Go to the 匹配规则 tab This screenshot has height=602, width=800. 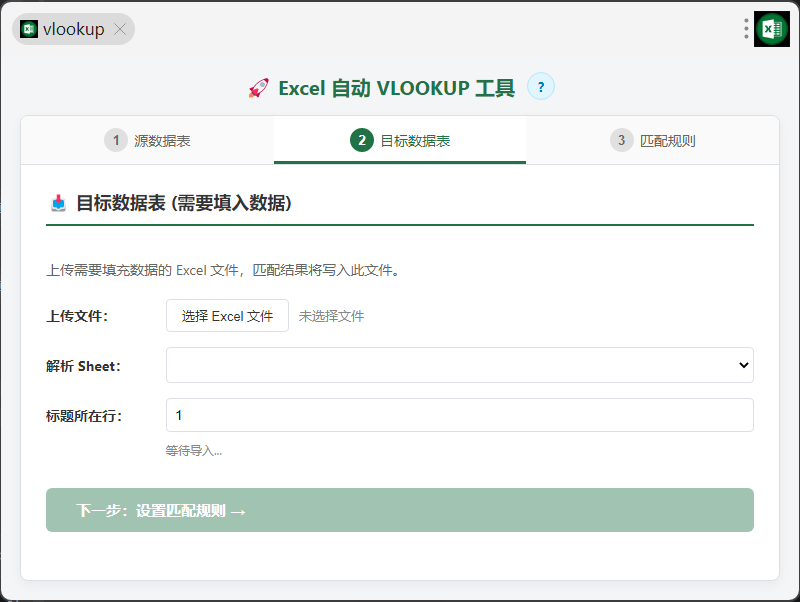pyautogui.click(x=667, y=141)
